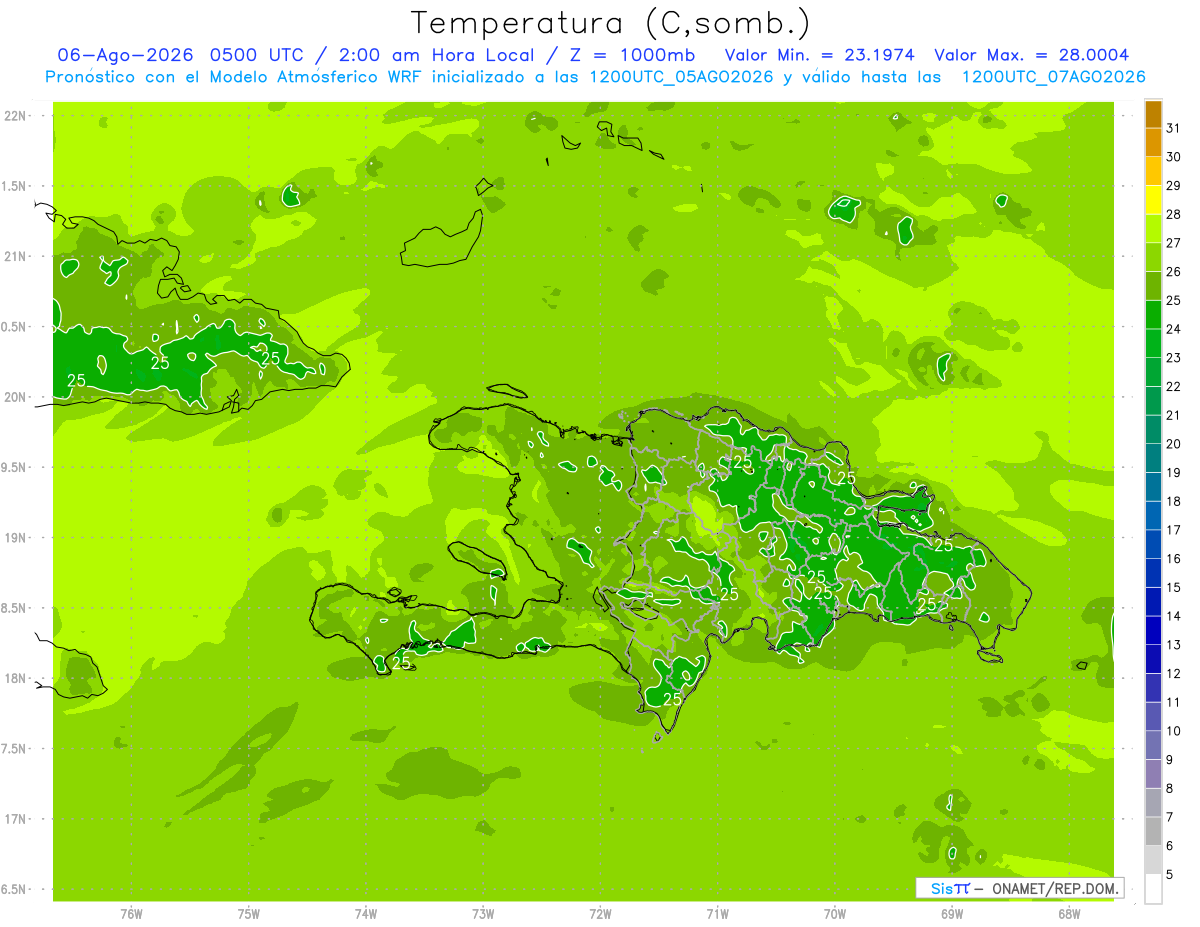The image size is (1200, 927).
Task: Click the legend scale value 23
Action: point(1174,358)
